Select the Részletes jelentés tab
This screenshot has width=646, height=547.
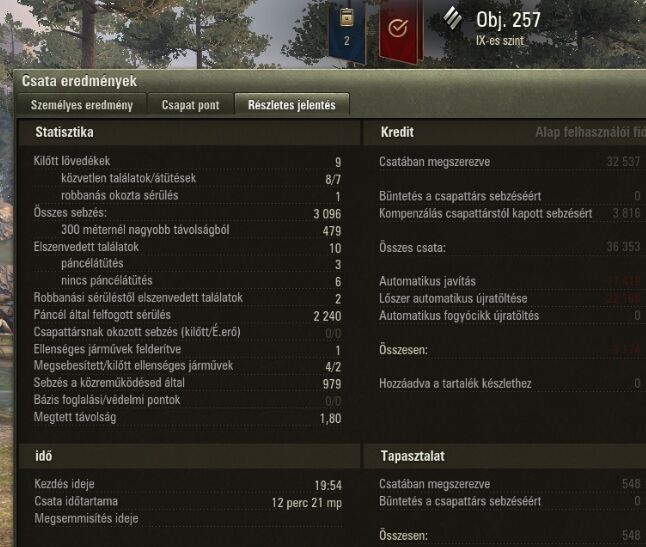click(292, 105)
